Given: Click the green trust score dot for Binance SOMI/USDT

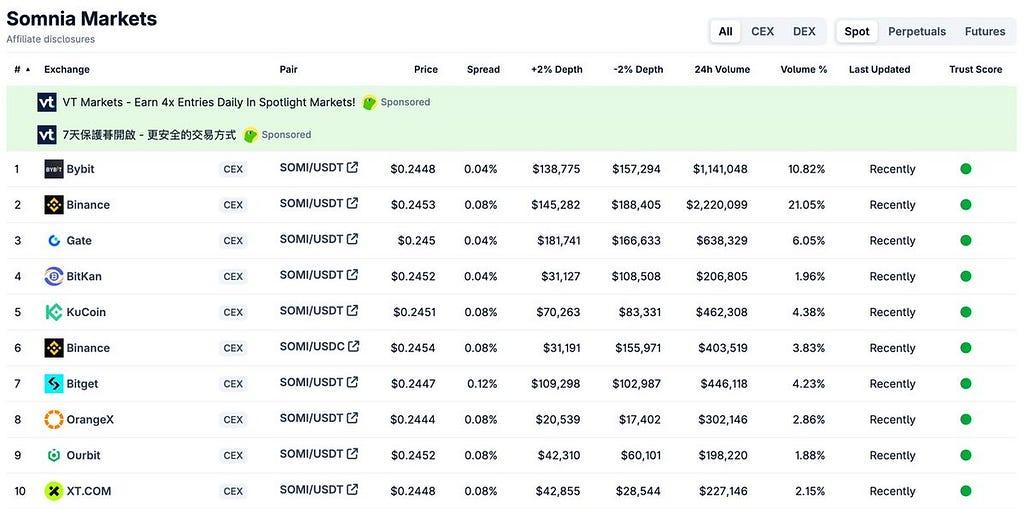Looking at the screenshot, I should [x=965, y=205].
